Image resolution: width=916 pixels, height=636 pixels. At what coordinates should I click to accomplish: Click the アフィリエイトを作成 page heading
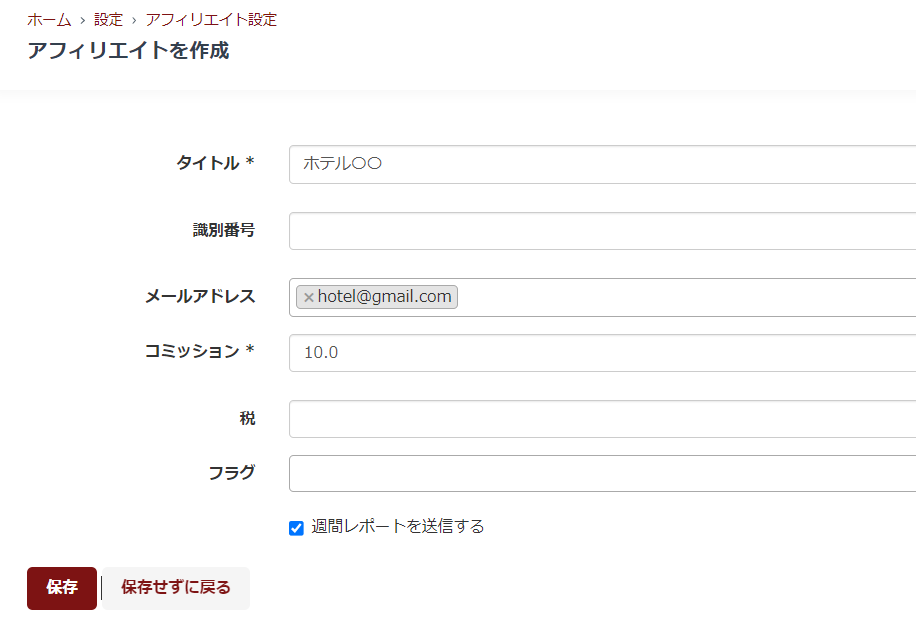pos(128,51)
